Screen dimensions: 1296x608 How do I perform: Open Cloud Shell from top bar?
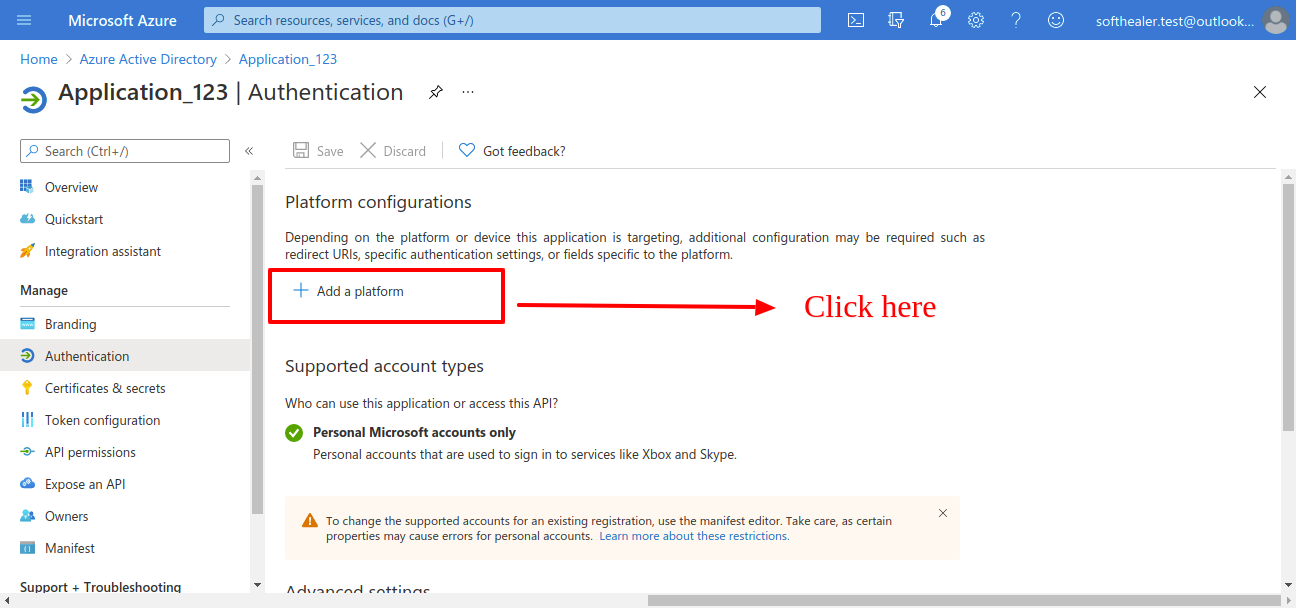(856, 20)
